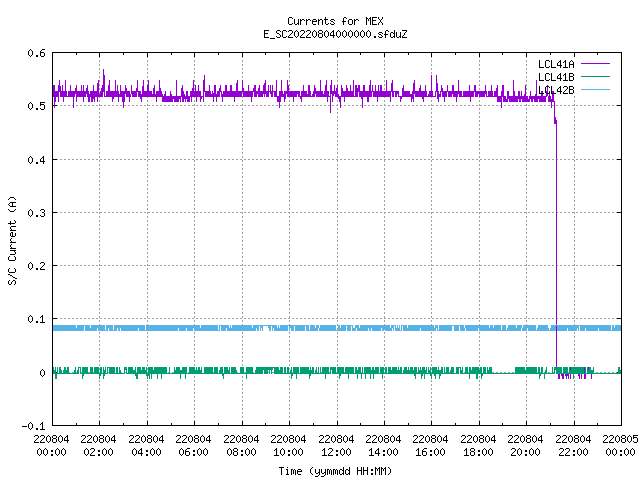
Task: Select the subtitle E_SC20220804000000.sfduZ
Action: (x=335, y=34)
